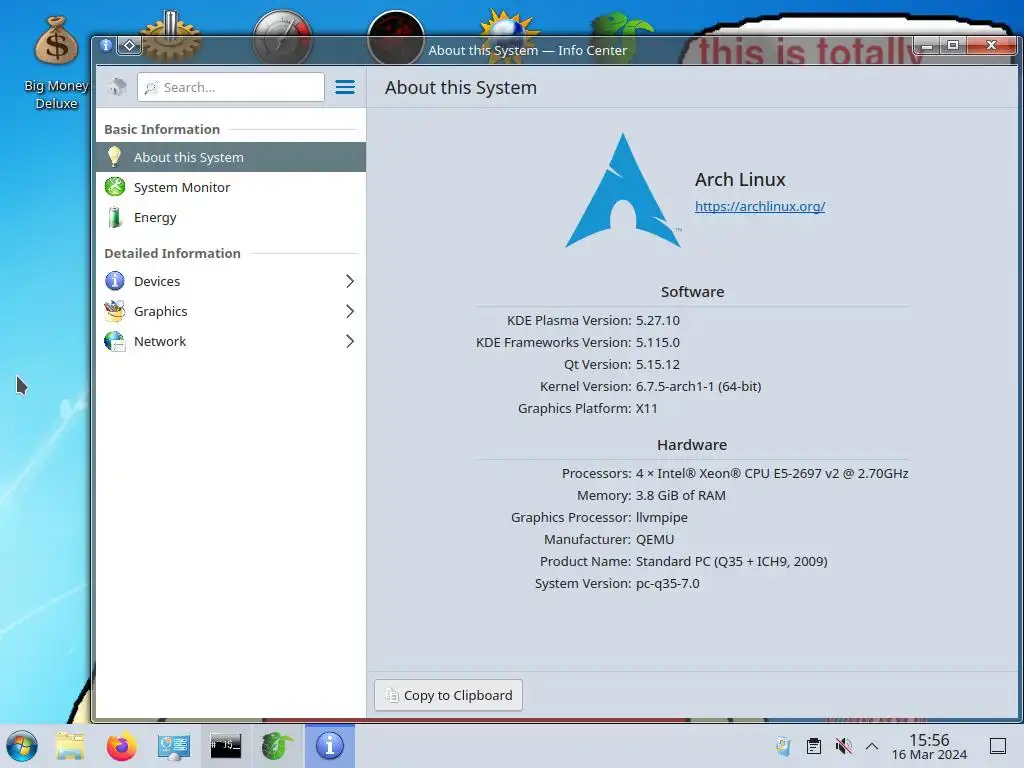The image size is (1024, 768).
Task: Click the Processors value Intel Xeon E5-2697
Action: pos(772,473)
